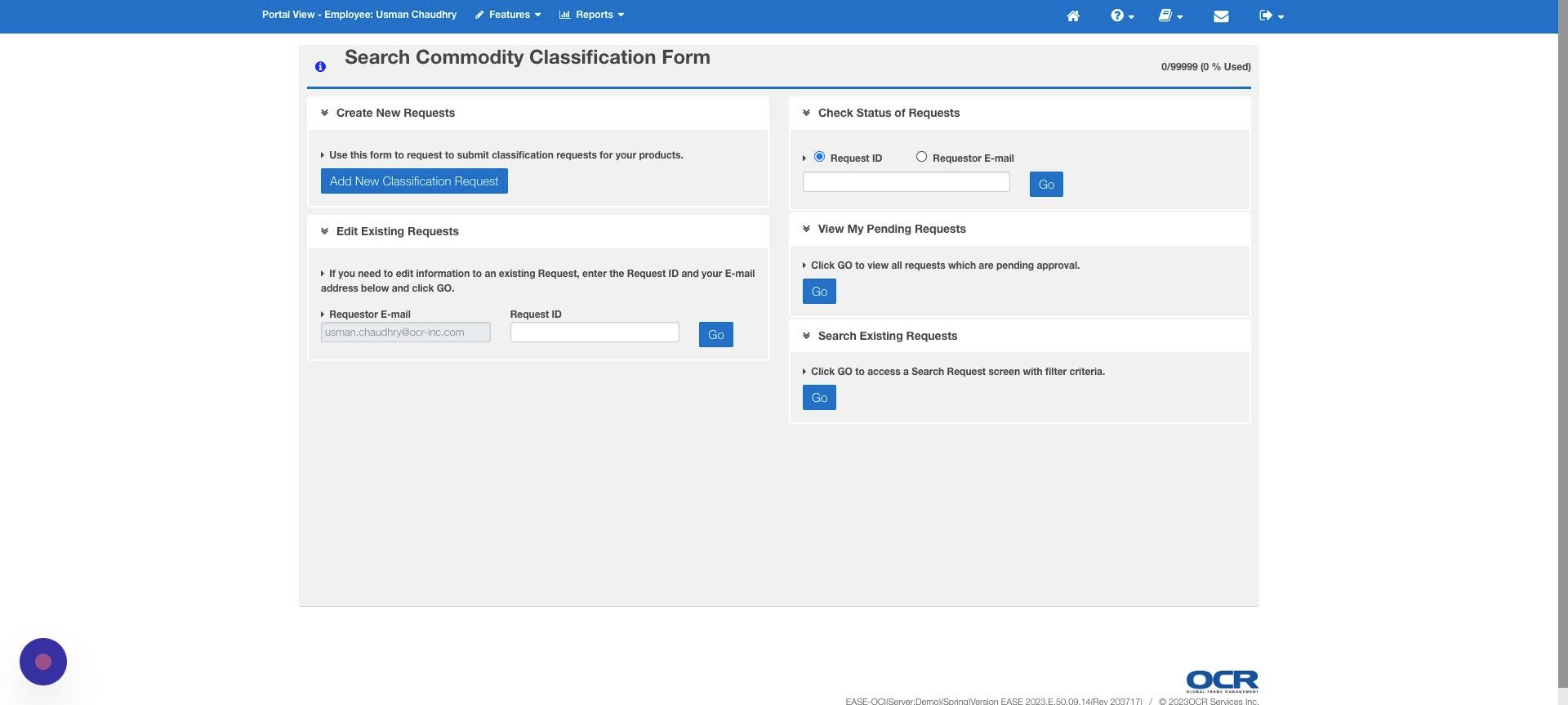Open the Reports menu
The height and width of the screenshot is (705, 1568).
click(591, 15)
